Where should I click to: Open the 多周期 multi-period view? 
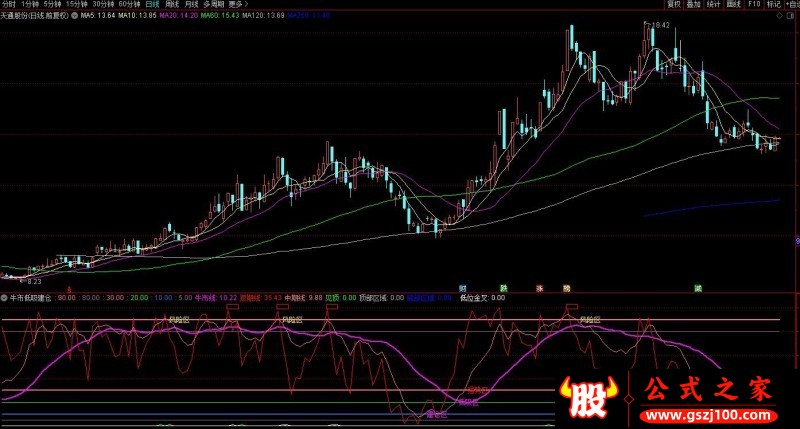click(213, 5)
